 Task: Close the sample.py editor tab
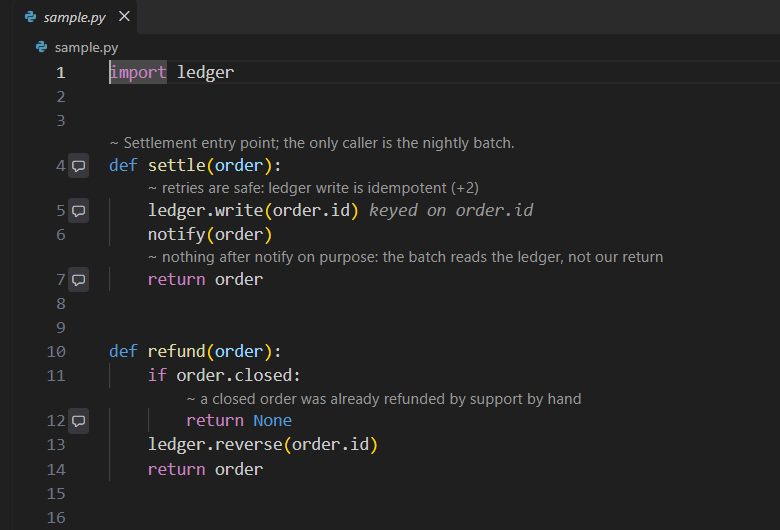point(124,16)
